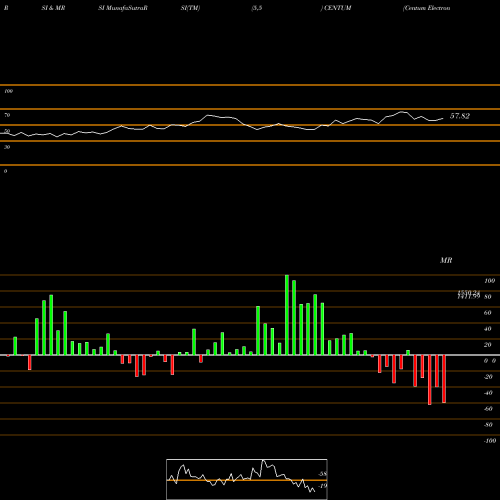Open the mini line chart thumbnail at bottom

pos(247,479)
